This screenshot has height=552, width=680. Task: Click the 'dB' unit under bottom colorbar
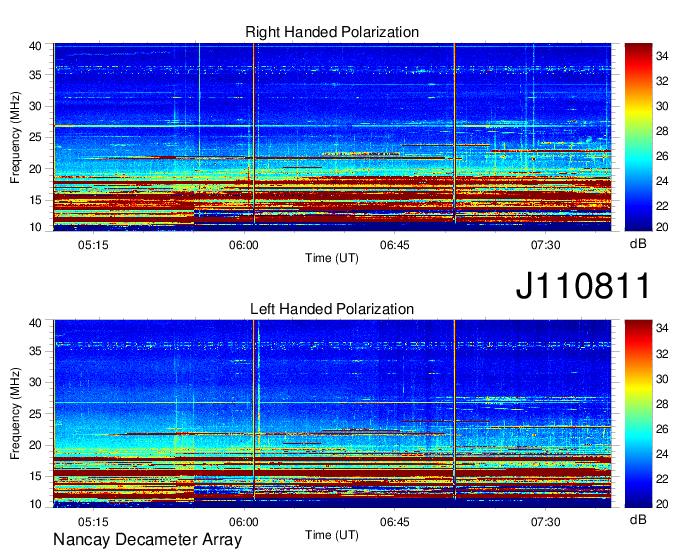point(638,520)
